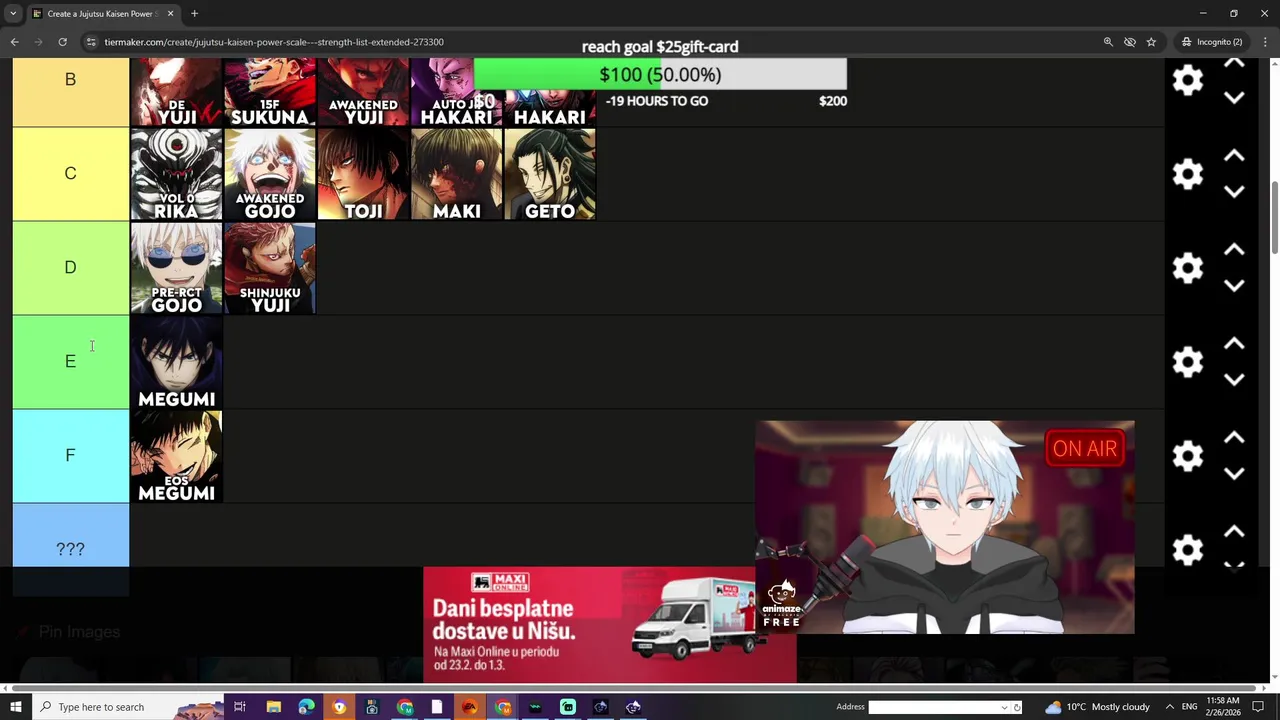Screen dimensions: 1280x720
Task: Select GETO character image
Action: (x=550, y=174)
